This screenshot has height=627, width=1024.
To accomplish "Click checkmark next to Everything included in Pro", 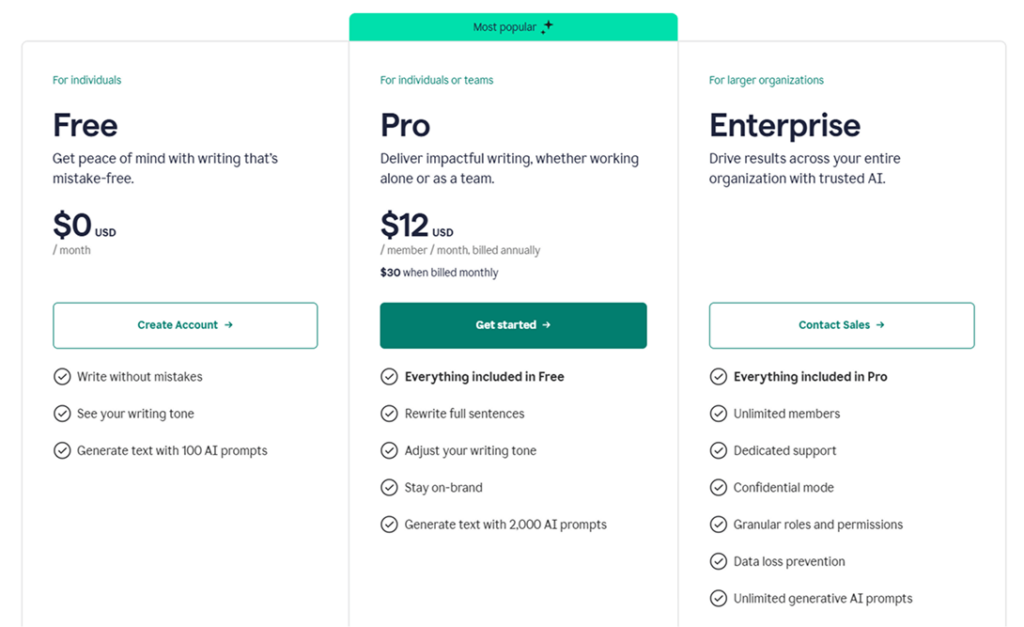I will click(718, 377).
